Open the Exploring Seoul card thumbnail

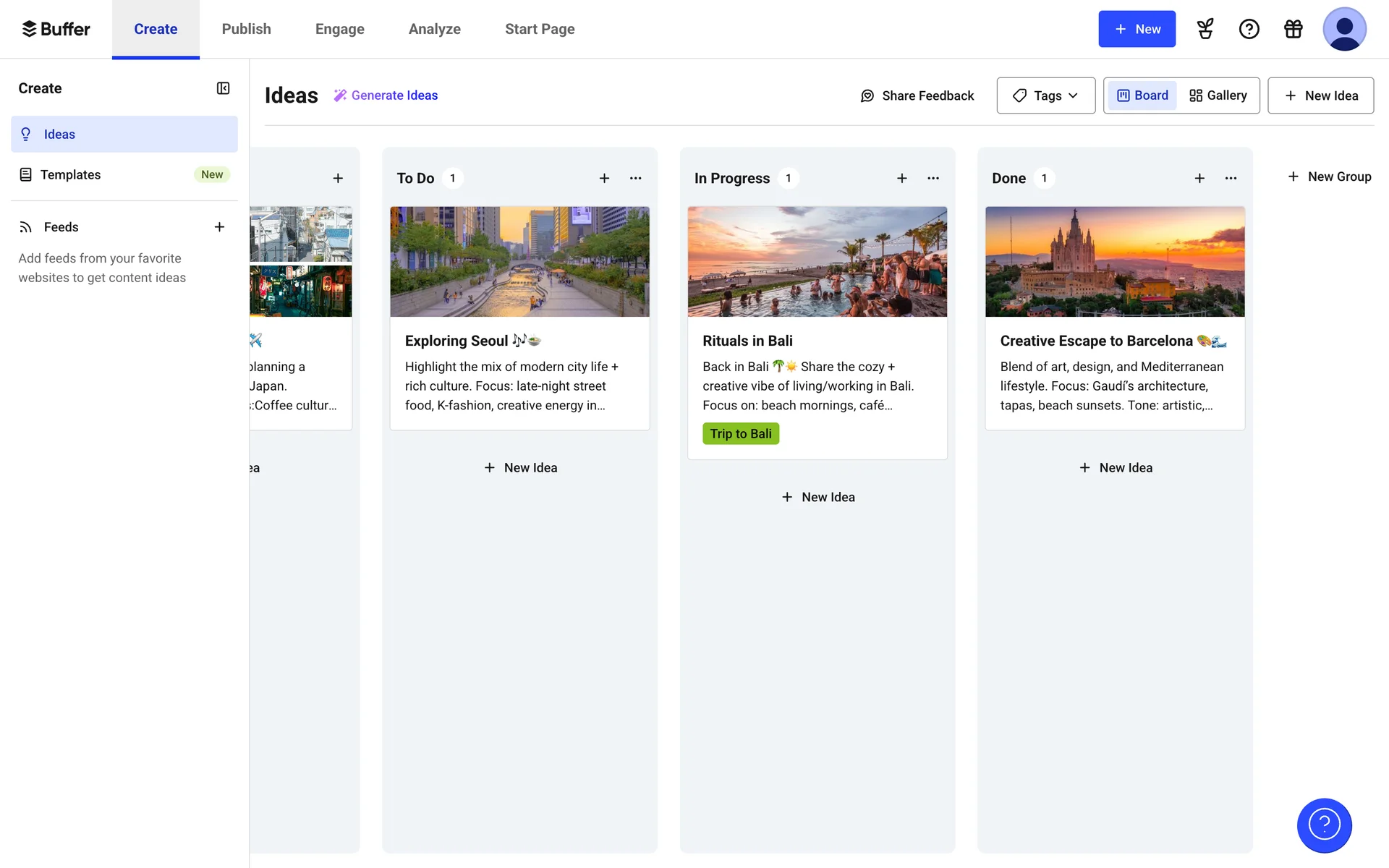(519, 262)
